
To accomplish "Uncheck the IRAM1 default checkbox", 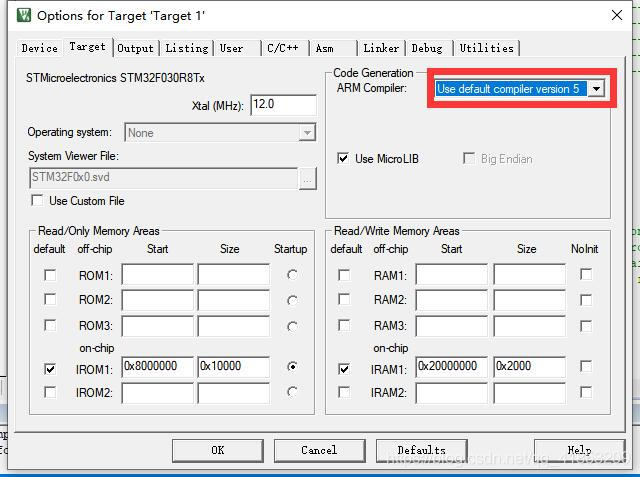I will 344,369.
